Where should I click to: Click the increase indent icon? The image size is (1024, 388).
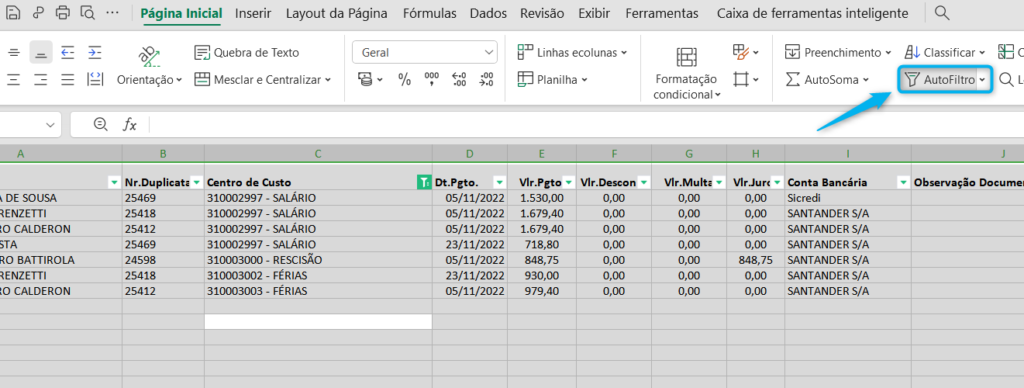[95, 52]
